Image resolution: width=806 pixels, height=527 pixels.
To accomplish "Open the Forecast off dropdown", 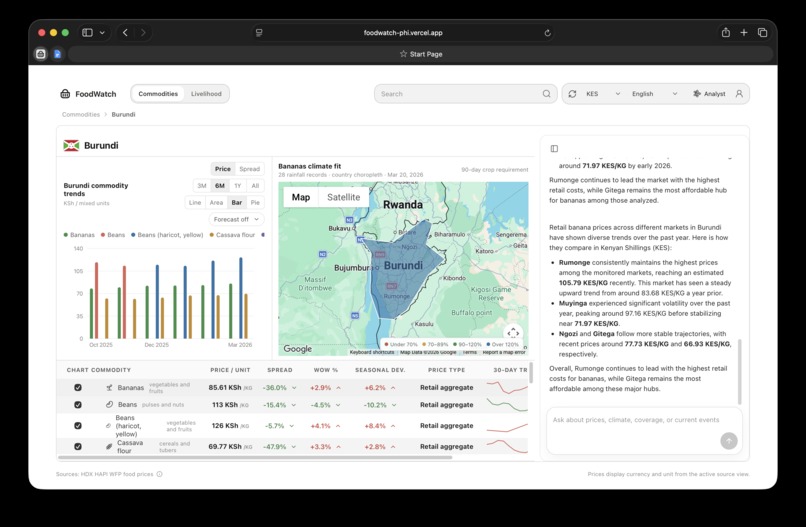I will tap(236, 219).
